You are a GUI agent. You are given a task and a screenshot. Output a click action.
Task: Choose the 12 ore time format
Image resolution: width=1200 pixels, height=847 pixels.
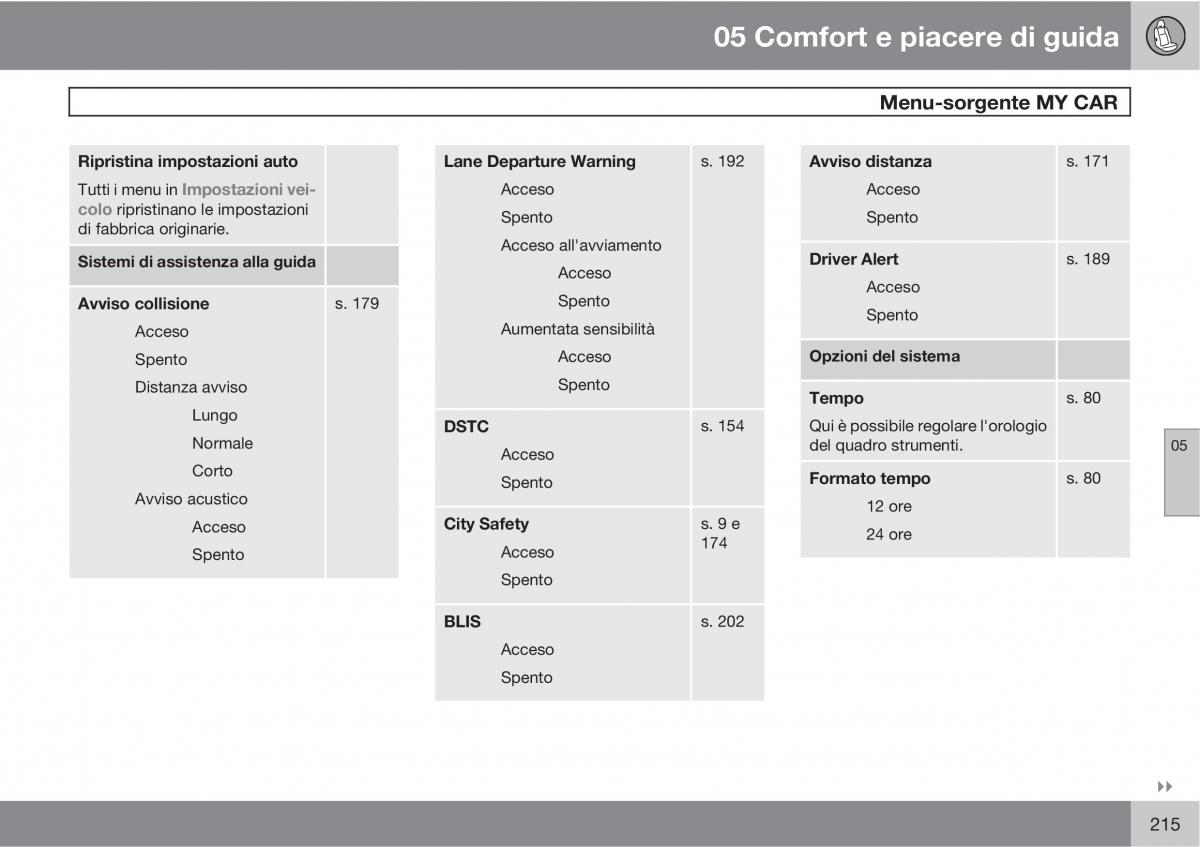(x=889, y=506)
